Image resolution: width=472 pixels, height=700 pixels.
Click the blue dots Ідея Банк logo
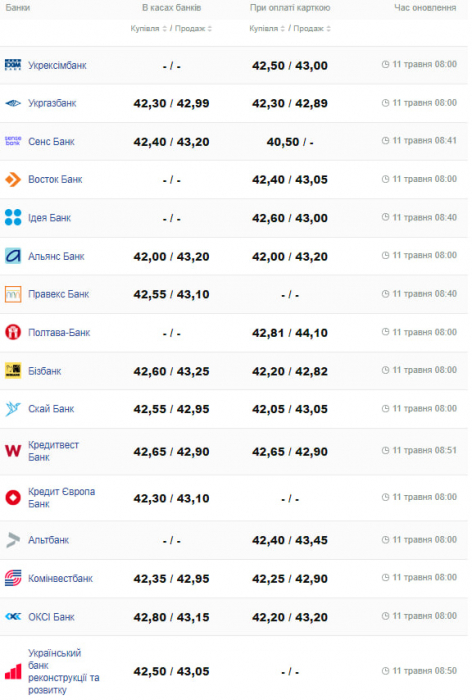pos(13,217)
